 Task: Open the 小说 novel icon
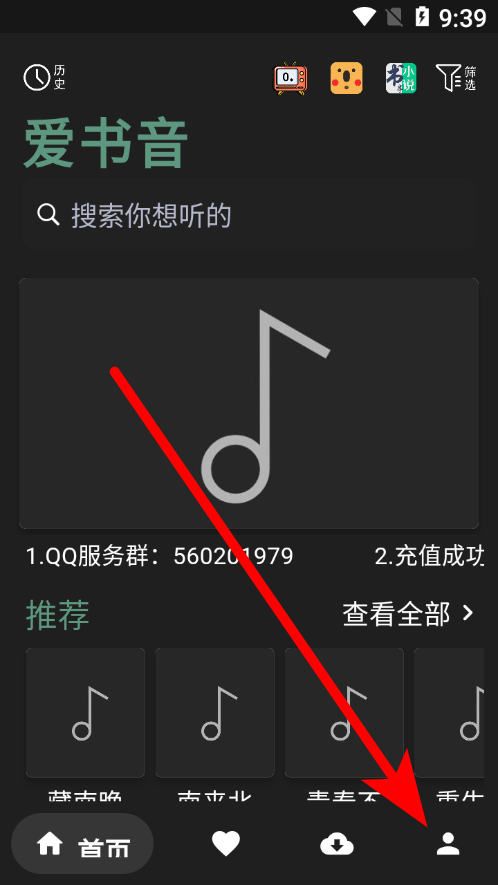coord(401,78)
